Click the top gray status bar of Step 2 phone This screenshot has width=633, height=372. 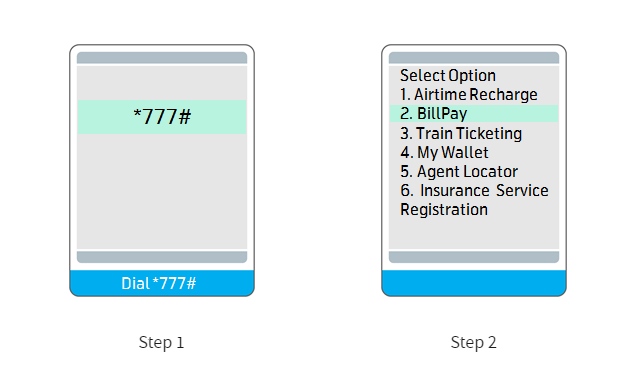474,57
